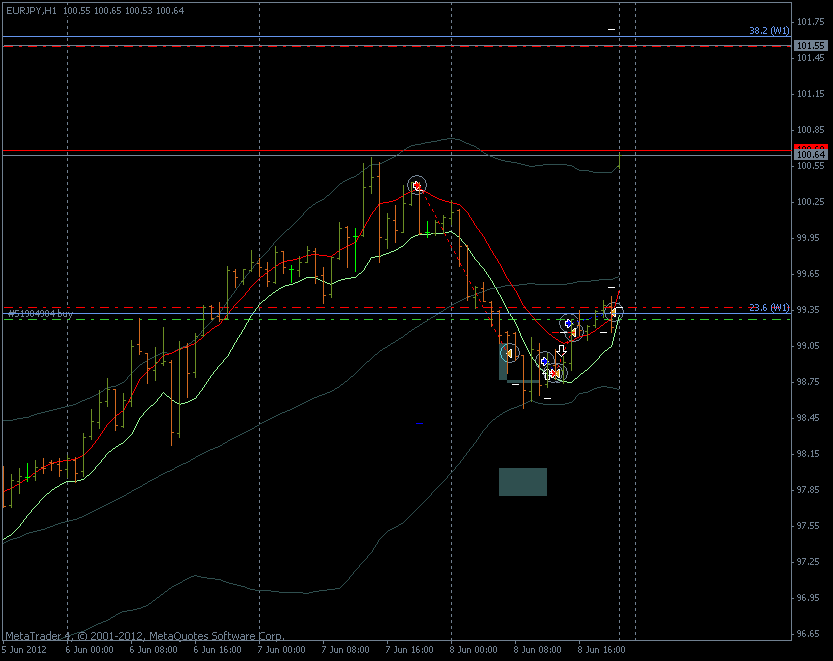The image size is (833, 661).
Task: Click the 5 Jun 2012 time label
Action: (24, 650)
